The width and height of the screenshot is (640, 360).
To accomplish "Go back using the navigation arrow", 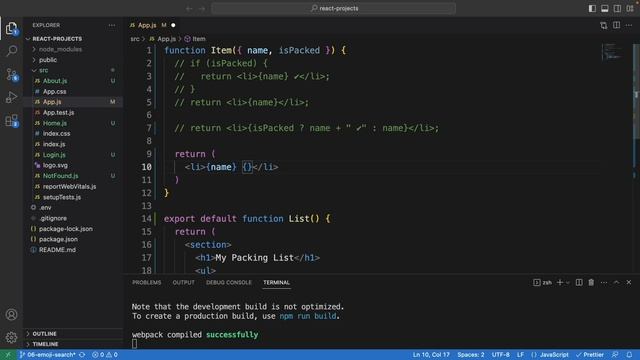I will [x=189, y=9].
